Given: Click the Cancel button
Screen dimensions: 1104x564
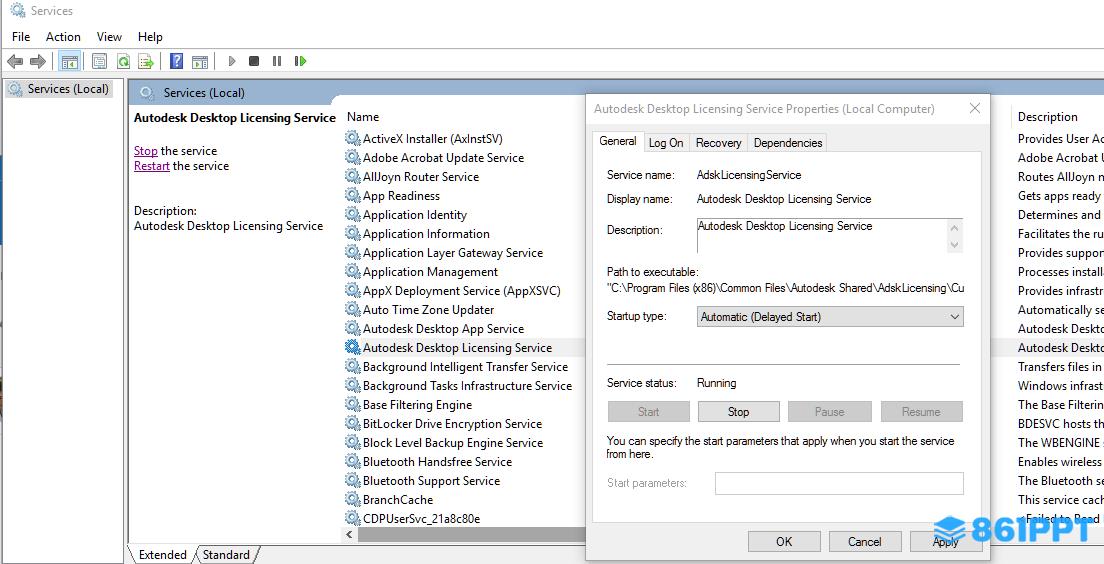Looking at the screenshot, I should point(865,541).
